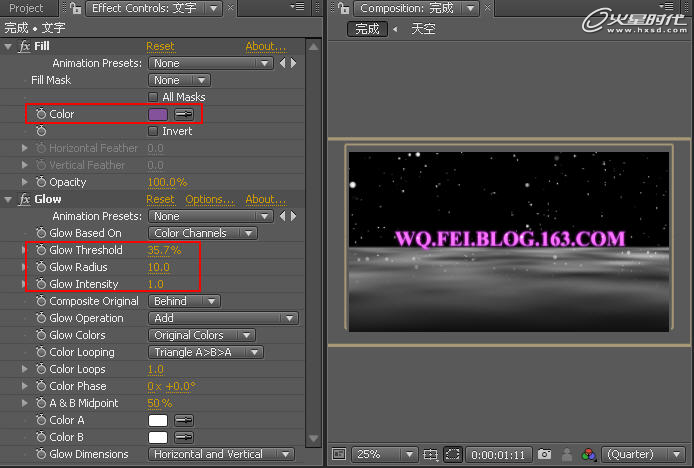Toggle the A & B Midpoint stopwatch
The width and height of the screenshot is (694, 468).
pos(41,402)
